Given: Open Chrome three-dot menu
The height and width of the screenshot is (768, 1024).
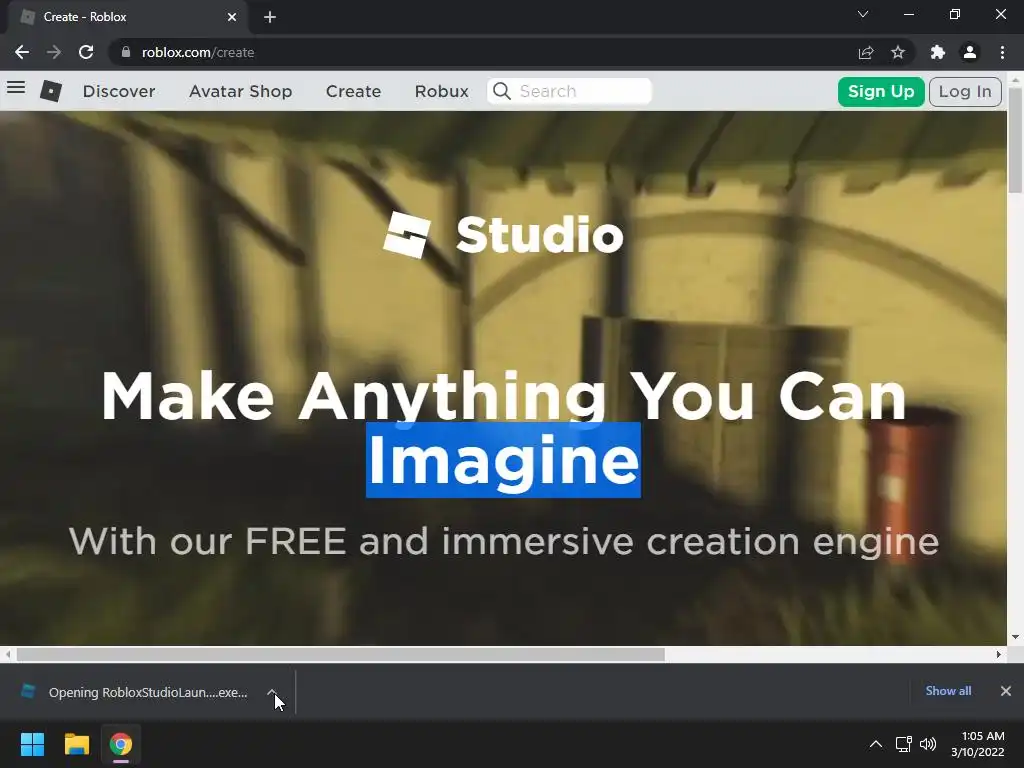Looking at the screenshot, I should (x=1002, y=52).
